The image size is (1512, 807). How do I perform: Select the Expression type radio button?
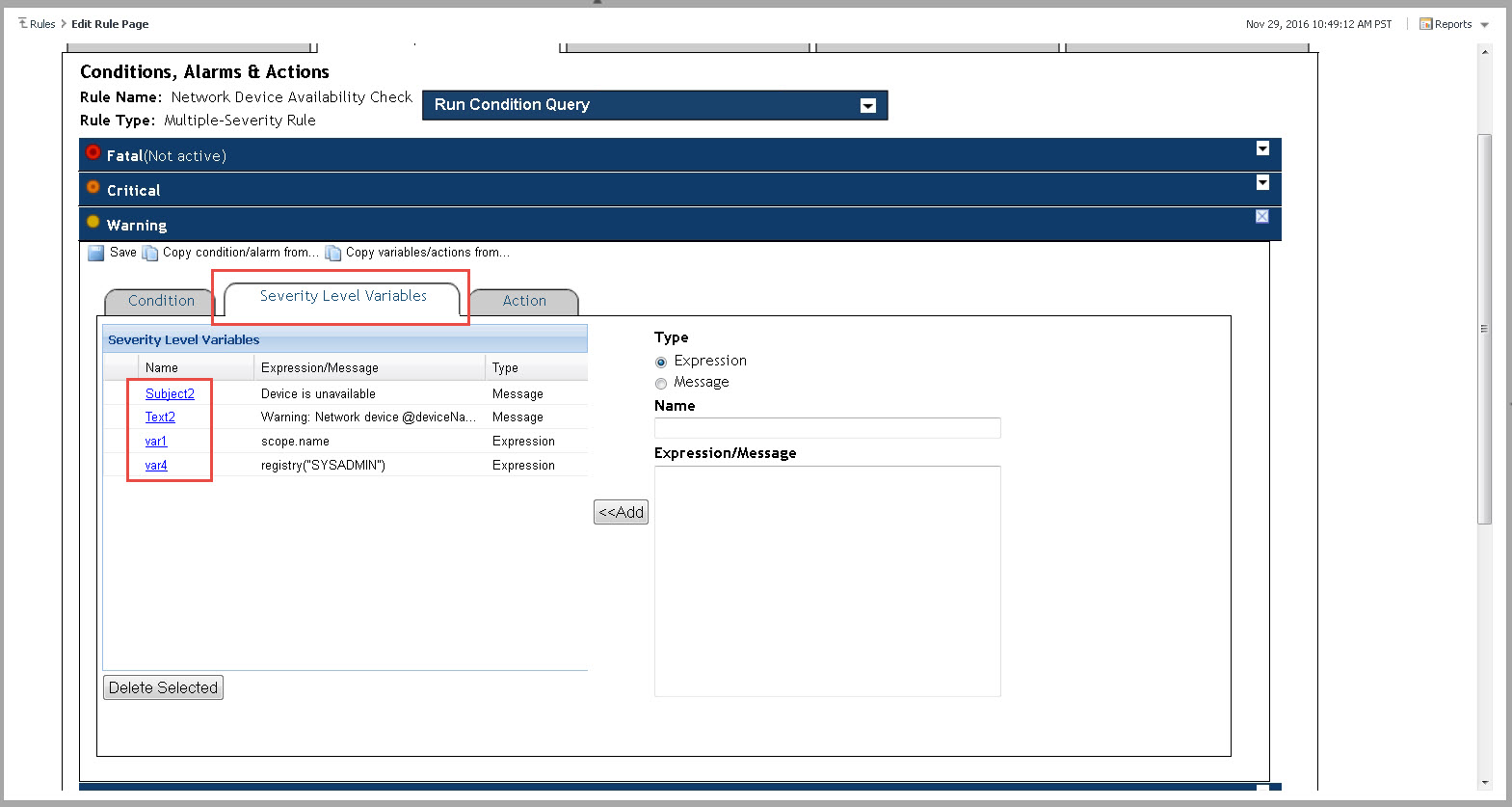click(661, 363)
